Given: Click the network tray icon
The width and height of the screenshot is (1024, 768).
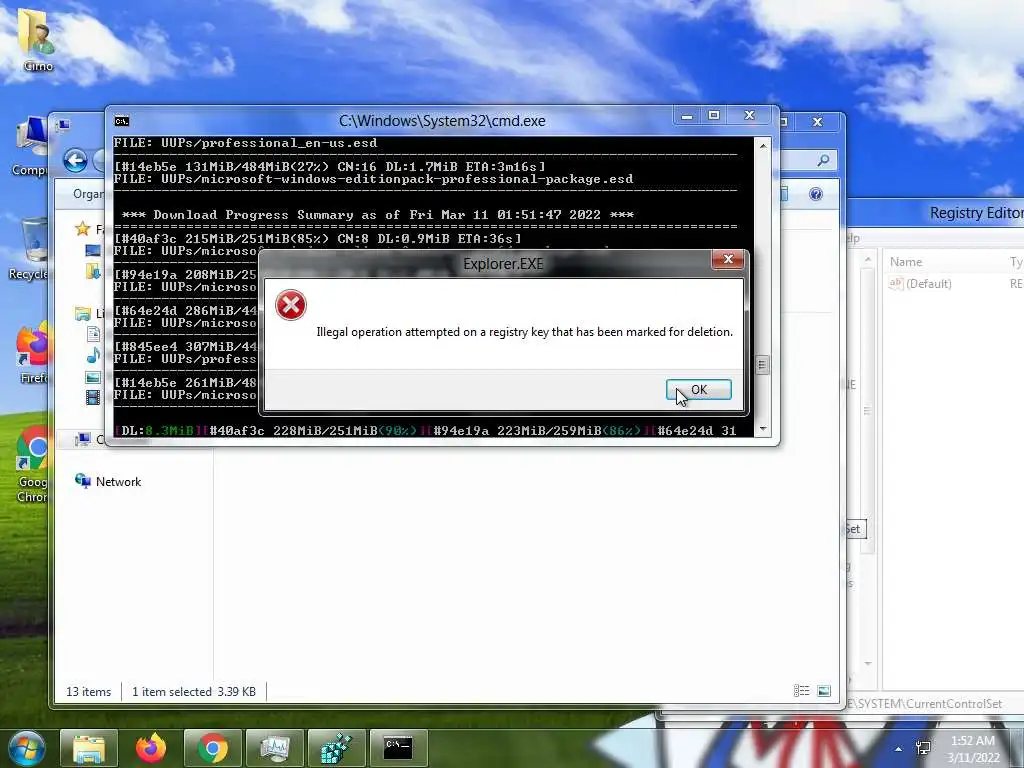Looking at the screenshot, I should (x=923, y=748).
